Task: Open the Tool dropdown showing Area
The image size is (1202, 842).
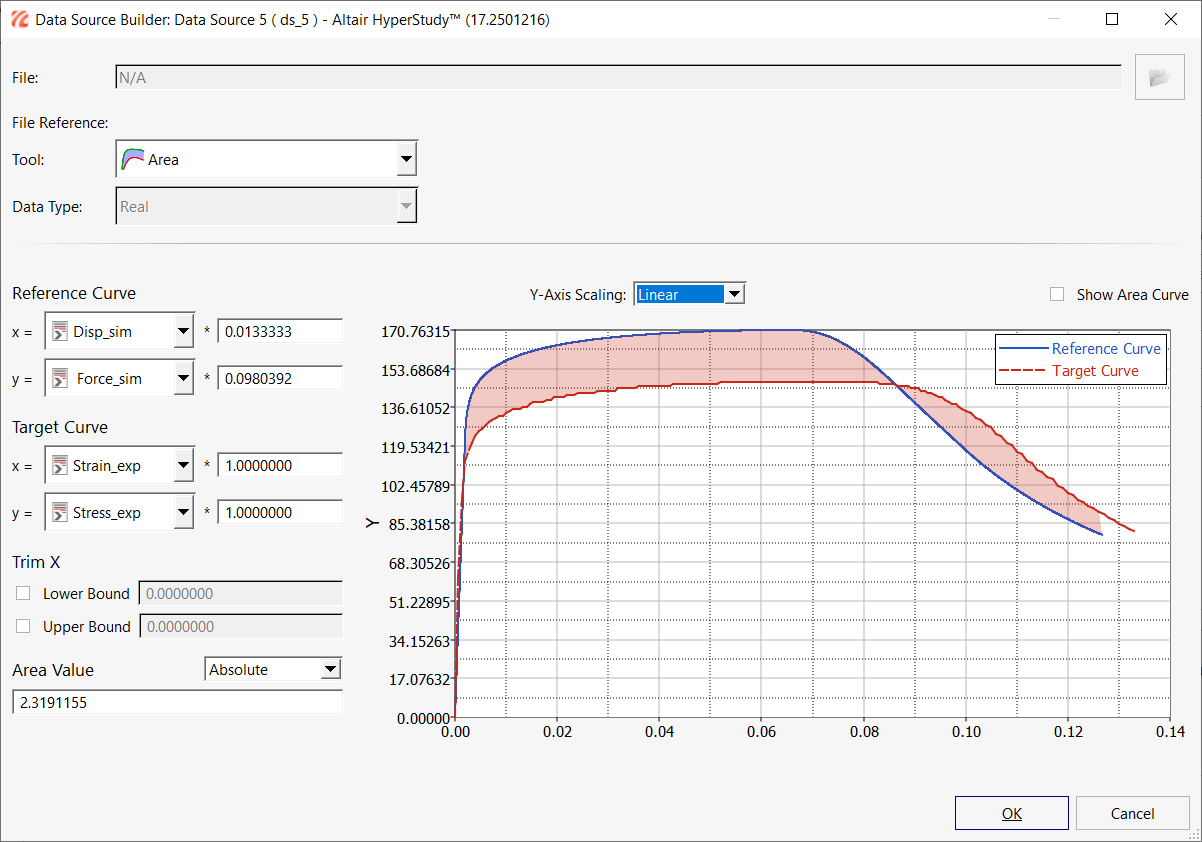Action: [x=405, y=159]
